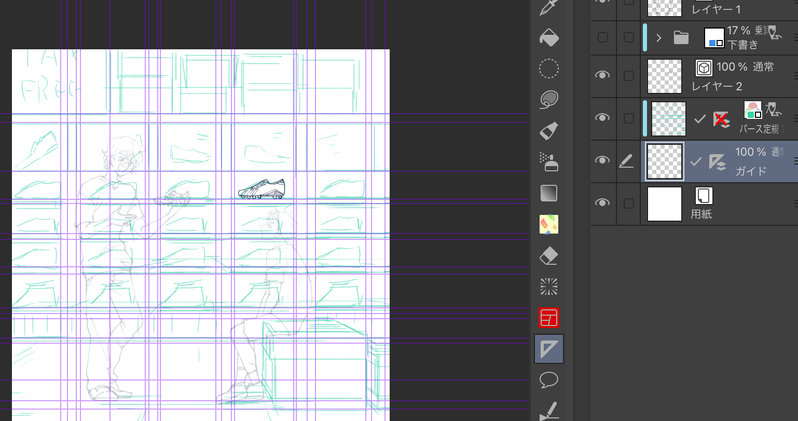This screenshot has height=421, width=798.
Task: Select the highlighted Ruler tool
Action: (x=549, y=349)
